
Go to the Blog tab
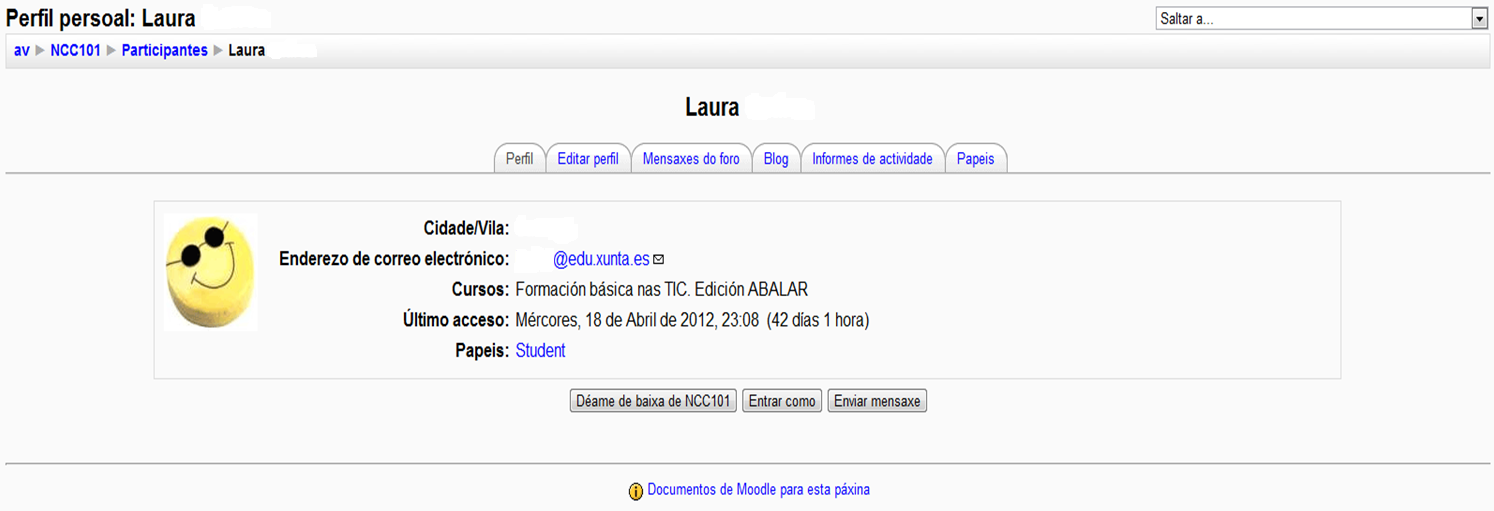tap(776, 159)
